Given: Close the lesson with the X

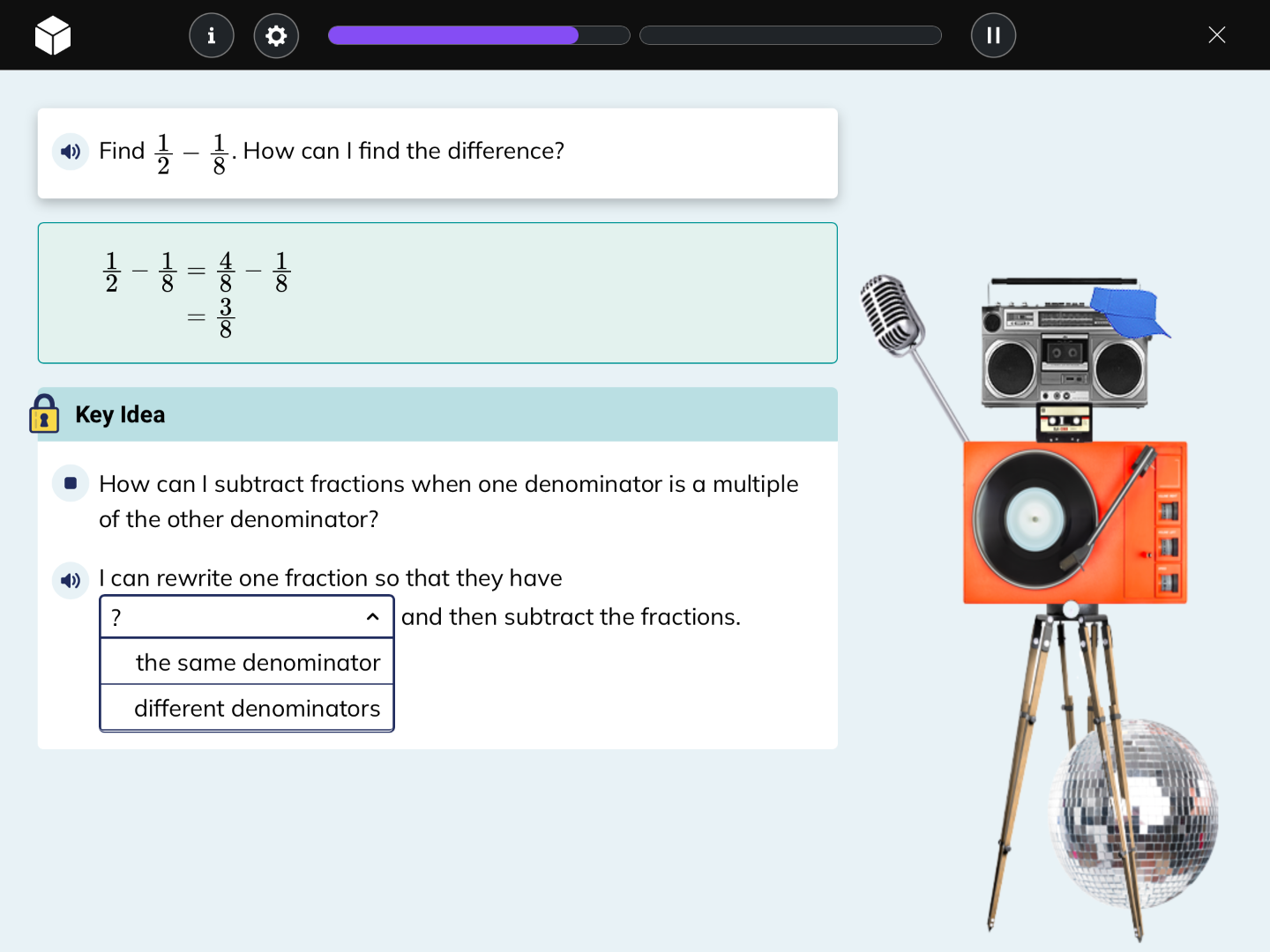Looking at the screenshot, I should click(1217, 35).
